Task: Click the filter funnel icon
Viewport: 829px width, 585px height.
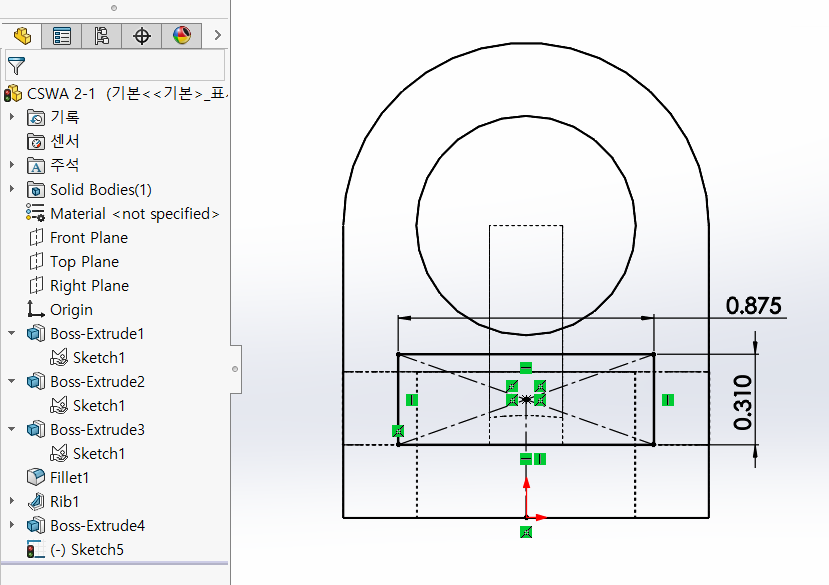Action: pyautogui.click(x=16, y=65)
